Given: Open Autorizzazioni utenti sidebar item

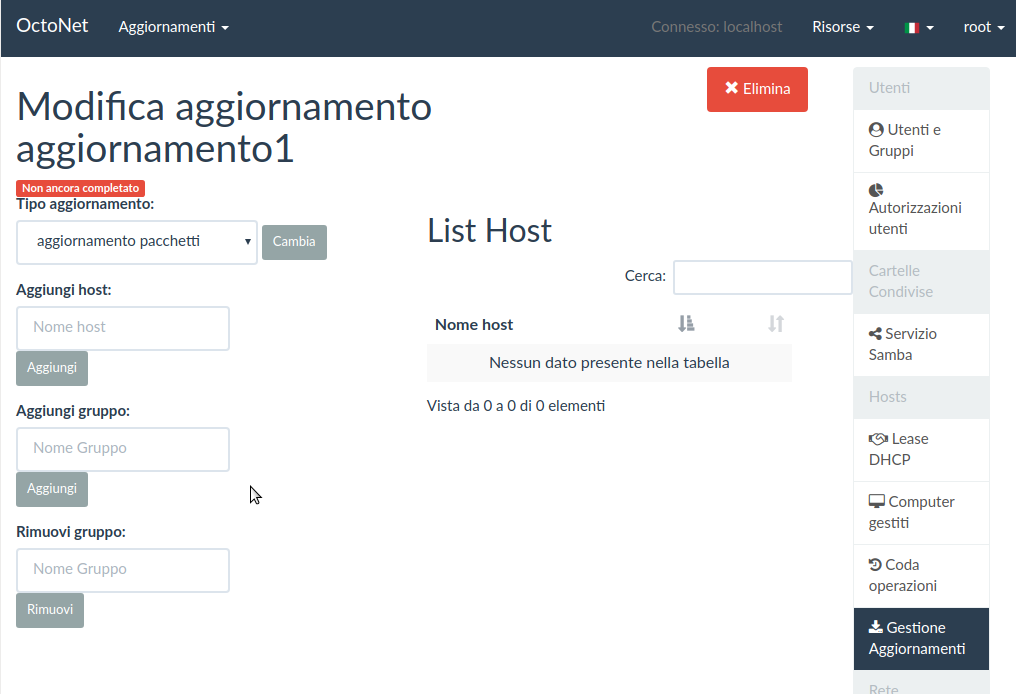Looking at the screenshot, I should click(x=921, y=211).
